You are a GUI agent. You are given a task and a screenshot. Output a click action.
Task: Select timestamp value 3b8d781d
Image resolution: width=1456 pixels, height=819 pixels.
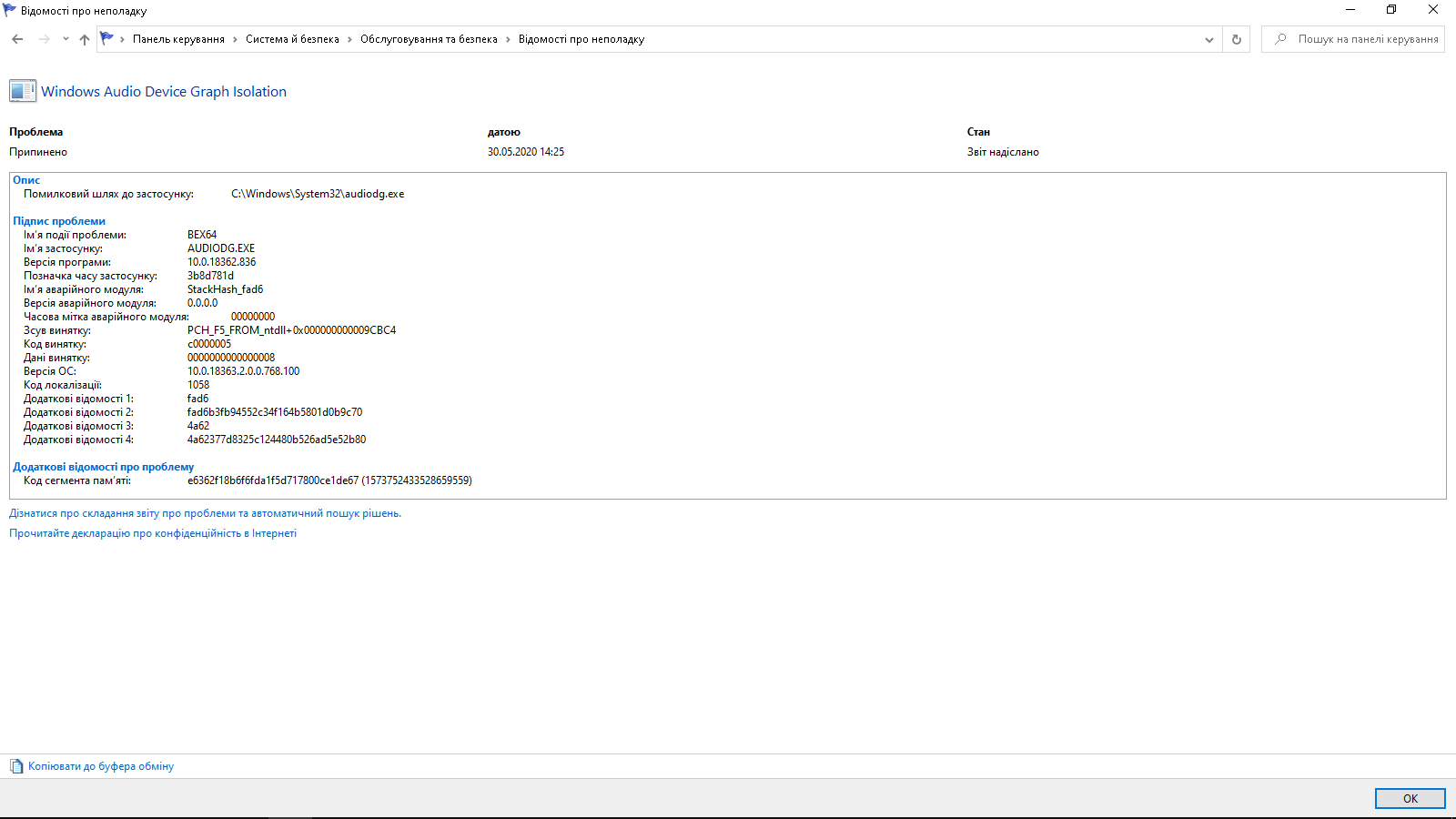[x=211, y=276]
